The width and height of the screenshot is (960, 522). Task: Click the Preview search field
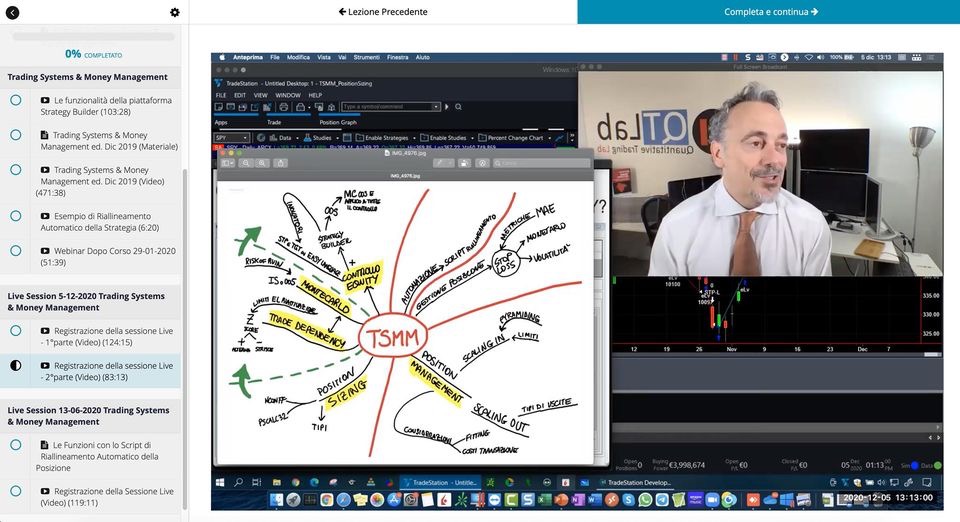542,163
